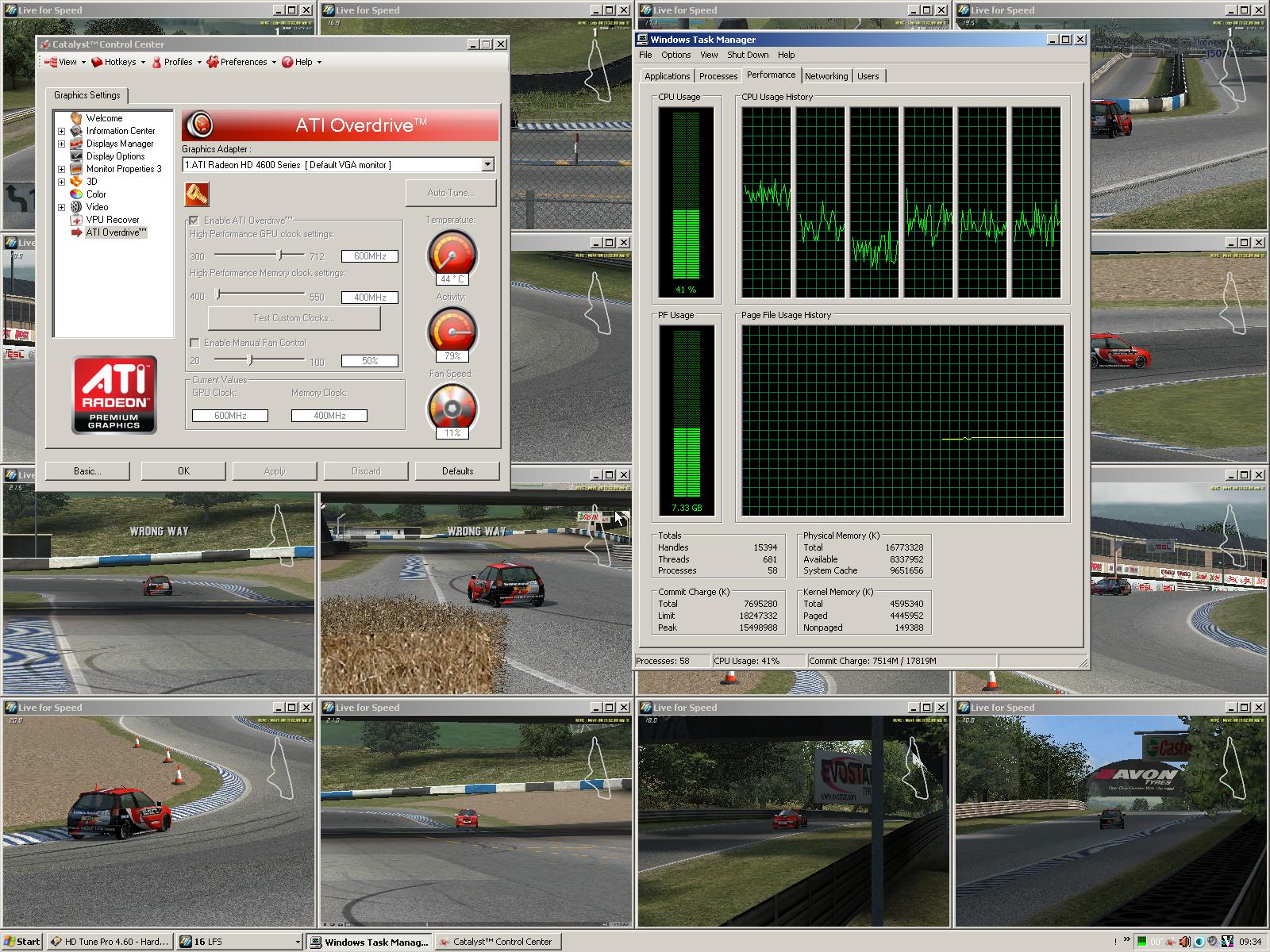
Task: Click the Basic... button
Action: (x=87, y=471)
